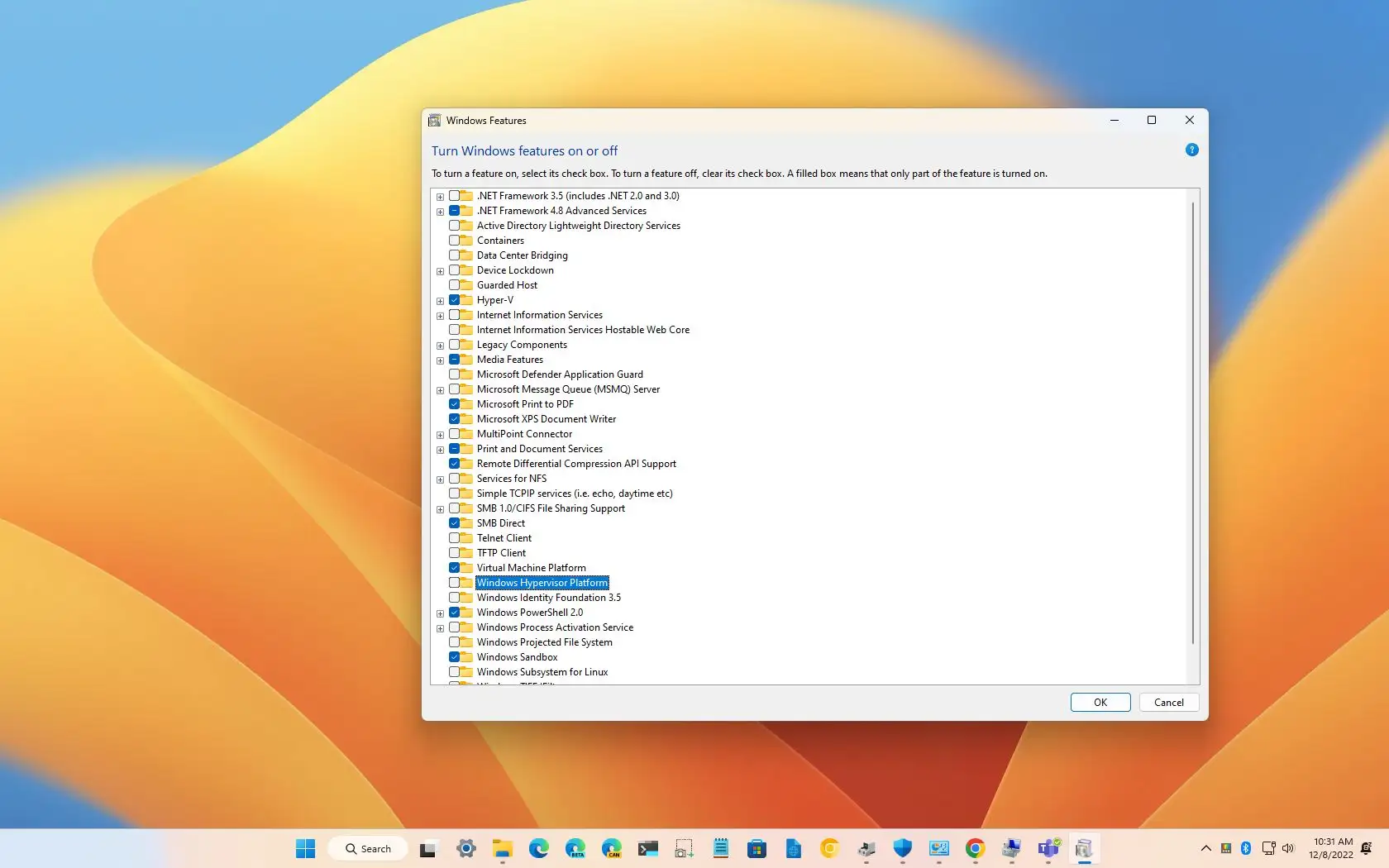Screen dimensions: 1389x868
Task: Launch Microsoft Edge from the taskbar
Action: (x=539, y=848)
